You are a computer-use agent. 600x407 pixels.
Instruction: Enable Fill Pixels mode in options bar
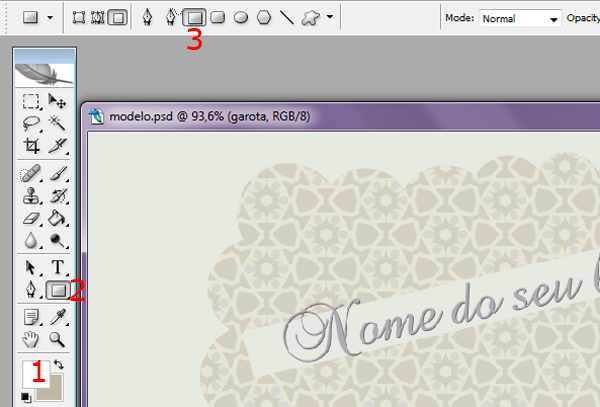(x=118, y=17)
